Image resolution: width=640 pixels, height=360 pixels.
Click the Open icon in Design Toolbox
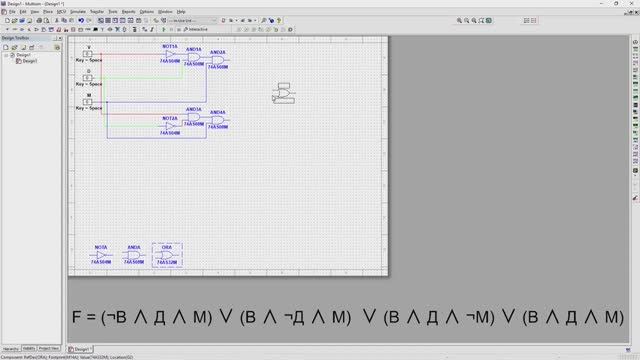14,47
